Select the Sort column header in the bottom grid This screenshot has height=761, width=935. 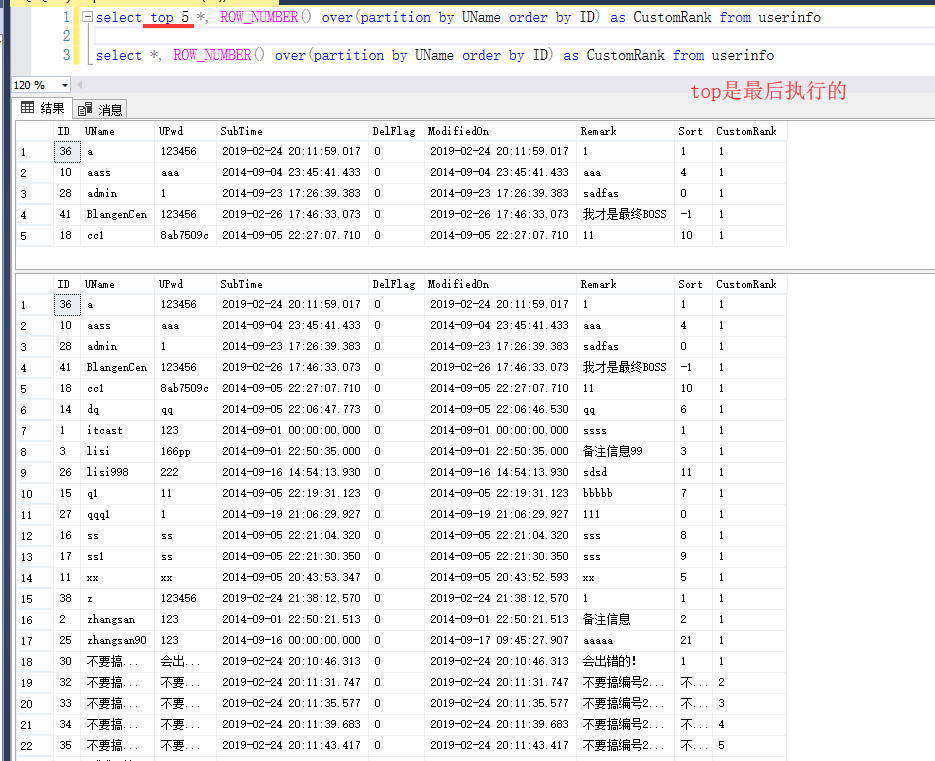point(691,283)
